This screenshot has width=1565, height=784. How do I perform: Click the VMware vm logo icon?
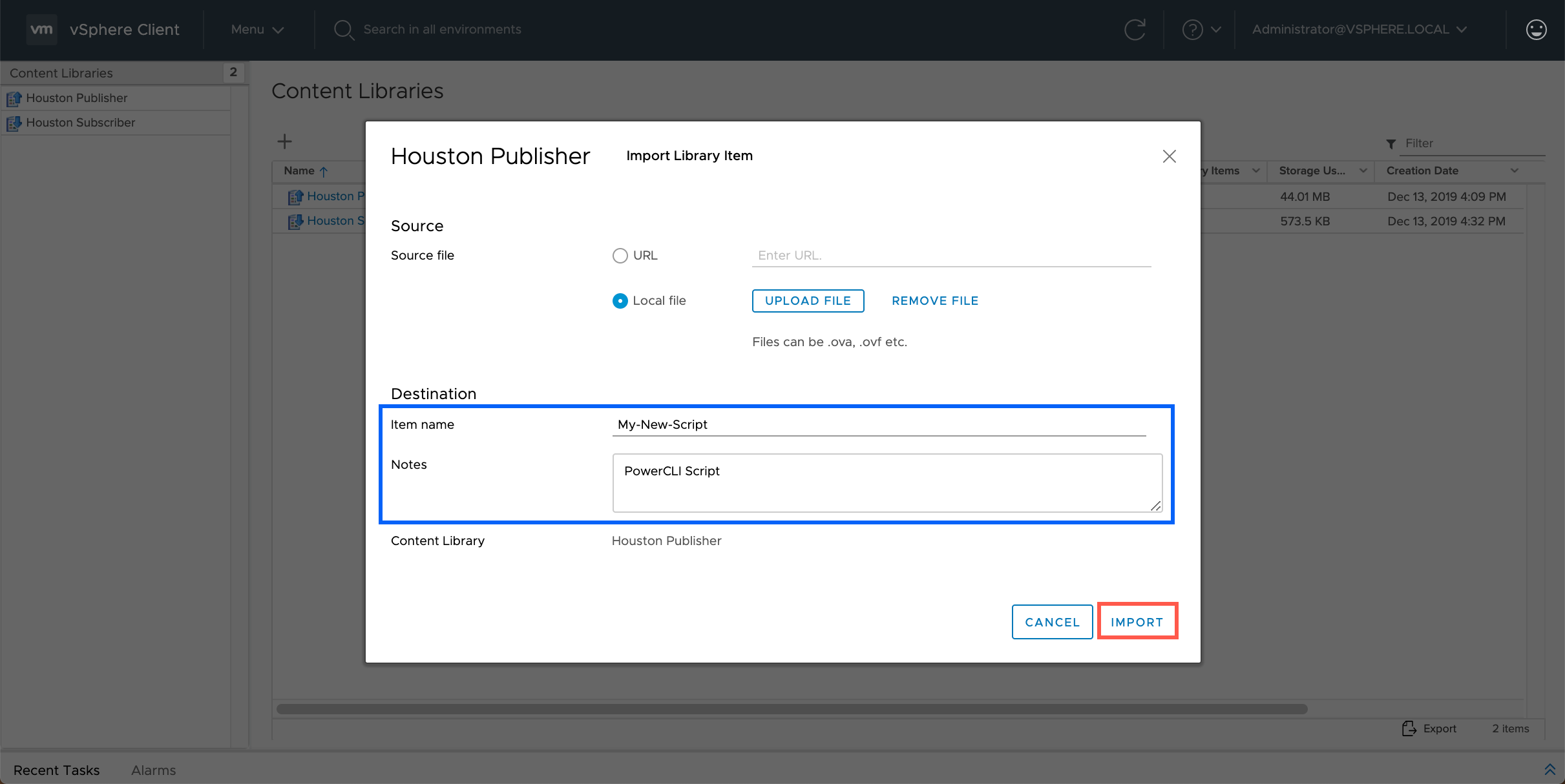coord(41,29)
